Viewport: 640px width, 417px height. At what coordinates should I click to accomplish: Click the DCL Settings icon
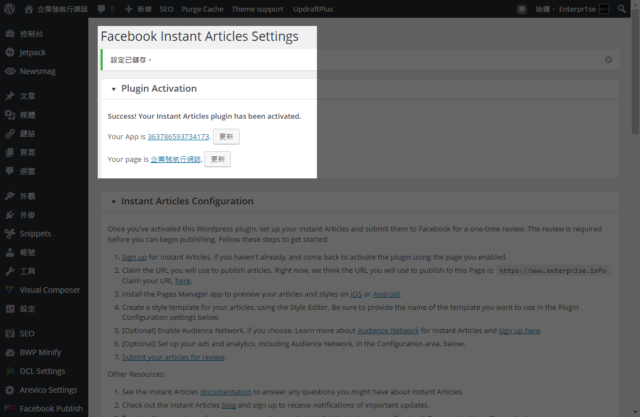pos(10,371)
